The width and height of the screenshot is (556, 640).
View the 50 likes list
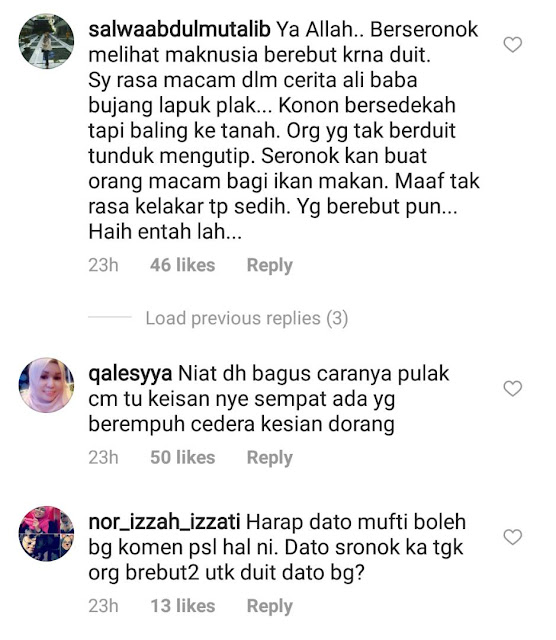coord(182,457)
